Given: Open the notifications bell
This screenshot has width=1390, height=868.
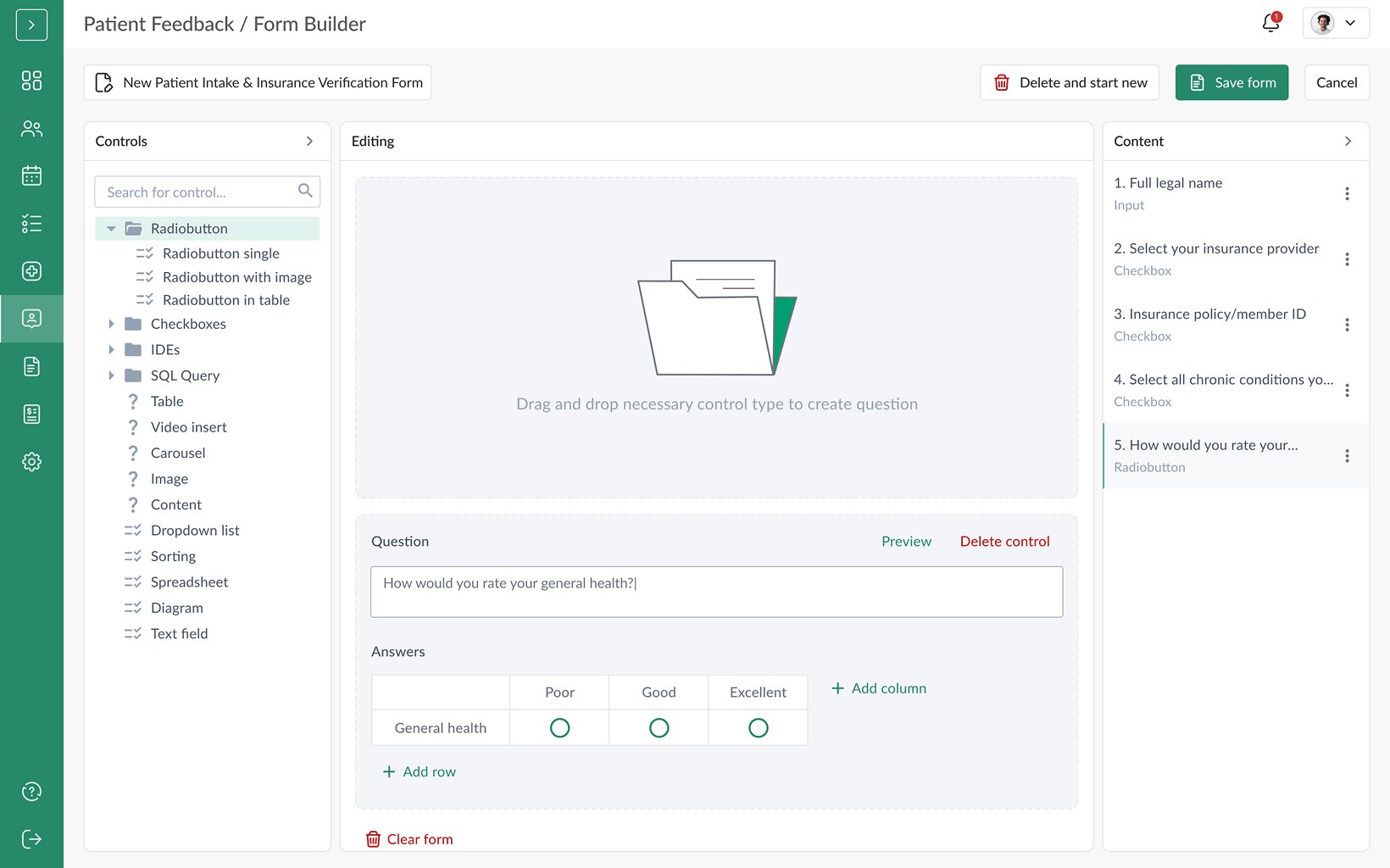Looking at the screenshot, I should click(x=1271, y=23).
